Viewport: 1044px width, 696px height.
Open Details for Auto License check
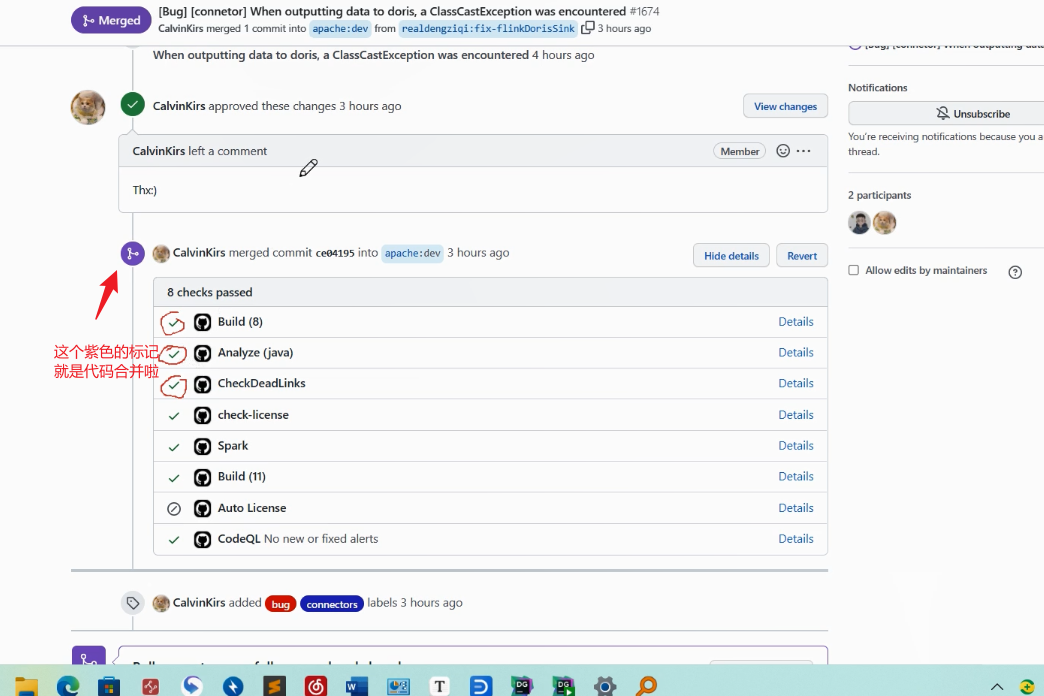click(796, 508)
